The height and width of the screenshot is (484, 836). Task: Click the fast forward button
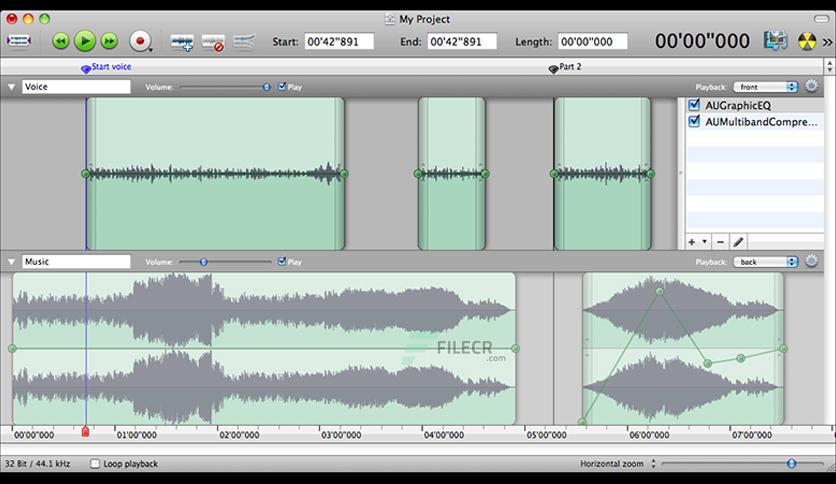(109, 41)
